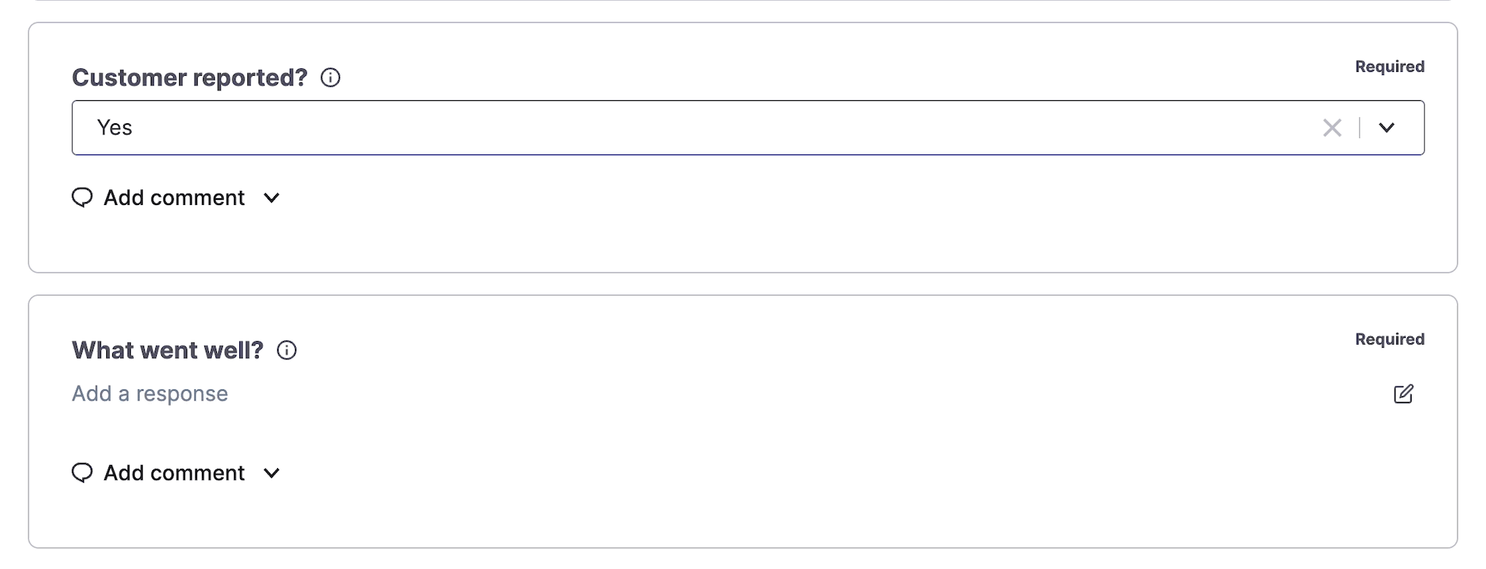Screen dimensions: 1486x569
Task: Click the separator line beside the clear X icon
Action: tap(1359, 128)
